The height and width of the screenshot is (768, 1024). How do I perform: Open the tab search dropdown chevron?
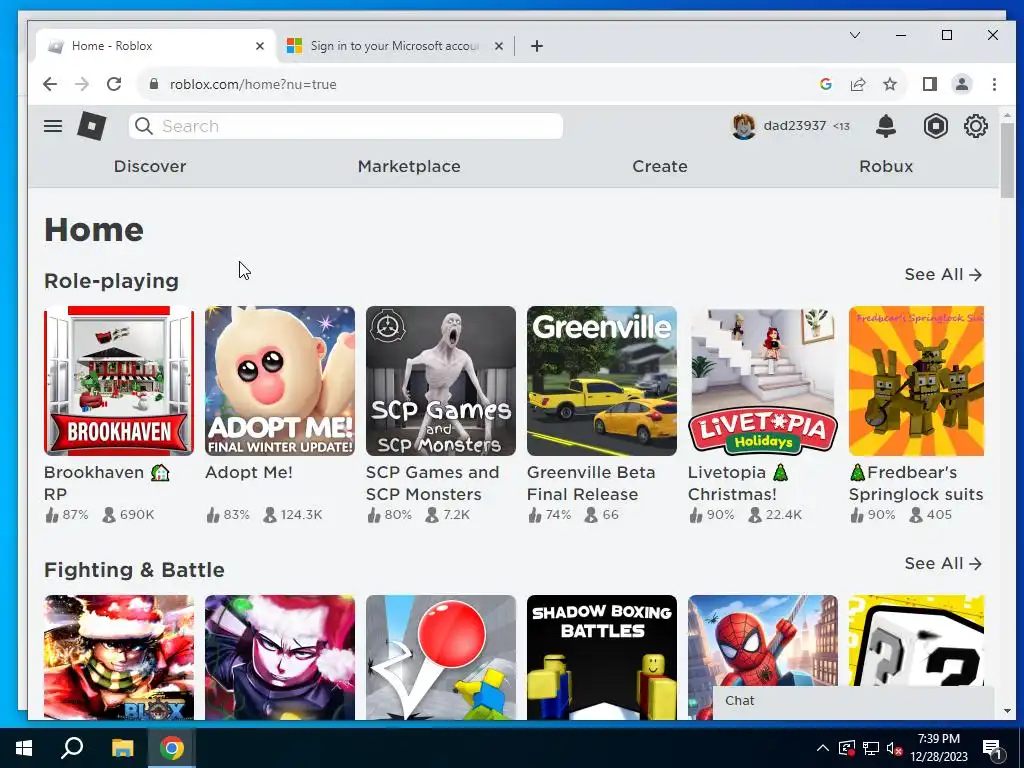coord(854,35)
